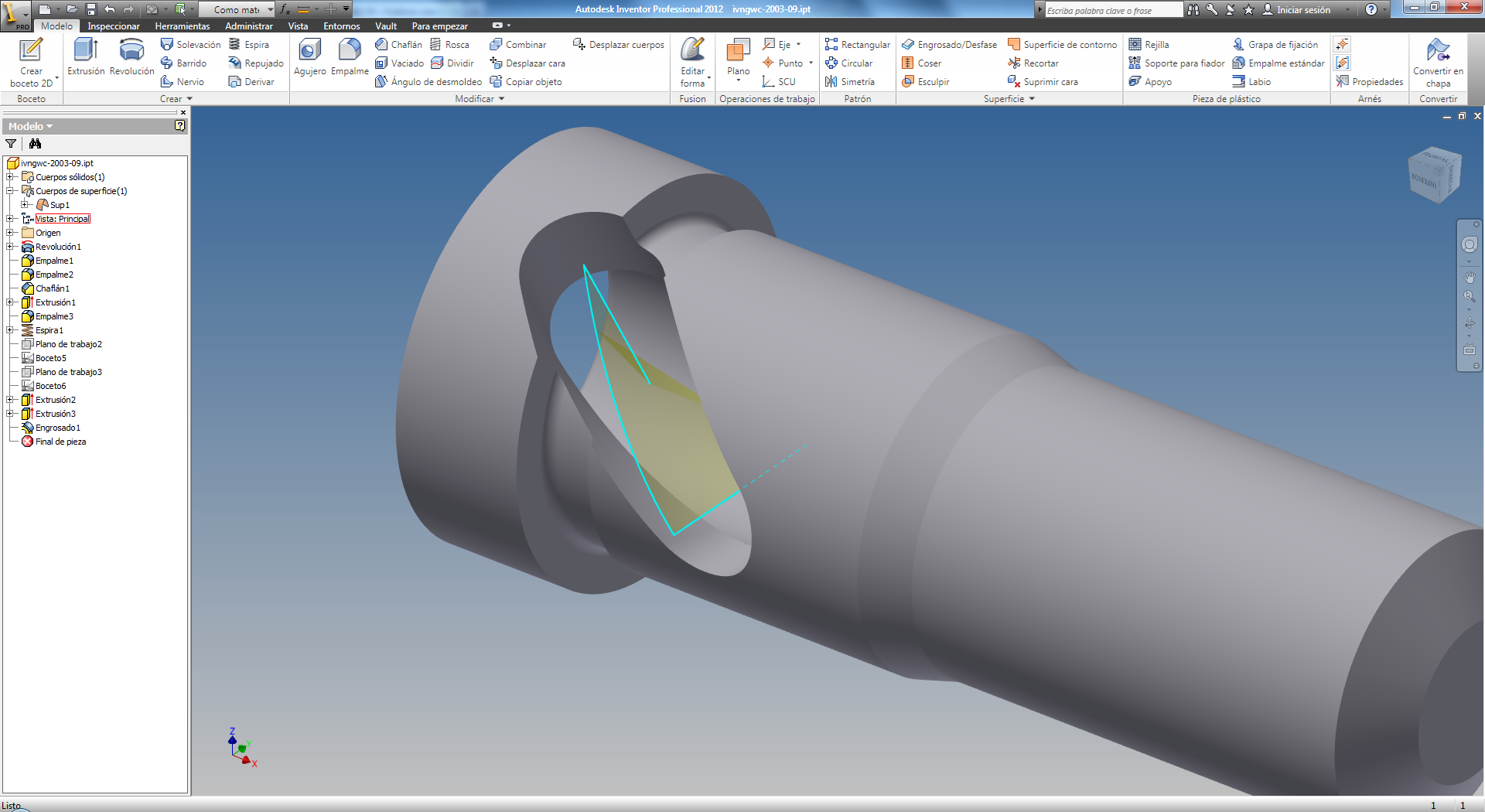Viewport: 1485px width, 812px height.
Task: Expand the Revolución1 feature node
Action: tap(10, 247)
